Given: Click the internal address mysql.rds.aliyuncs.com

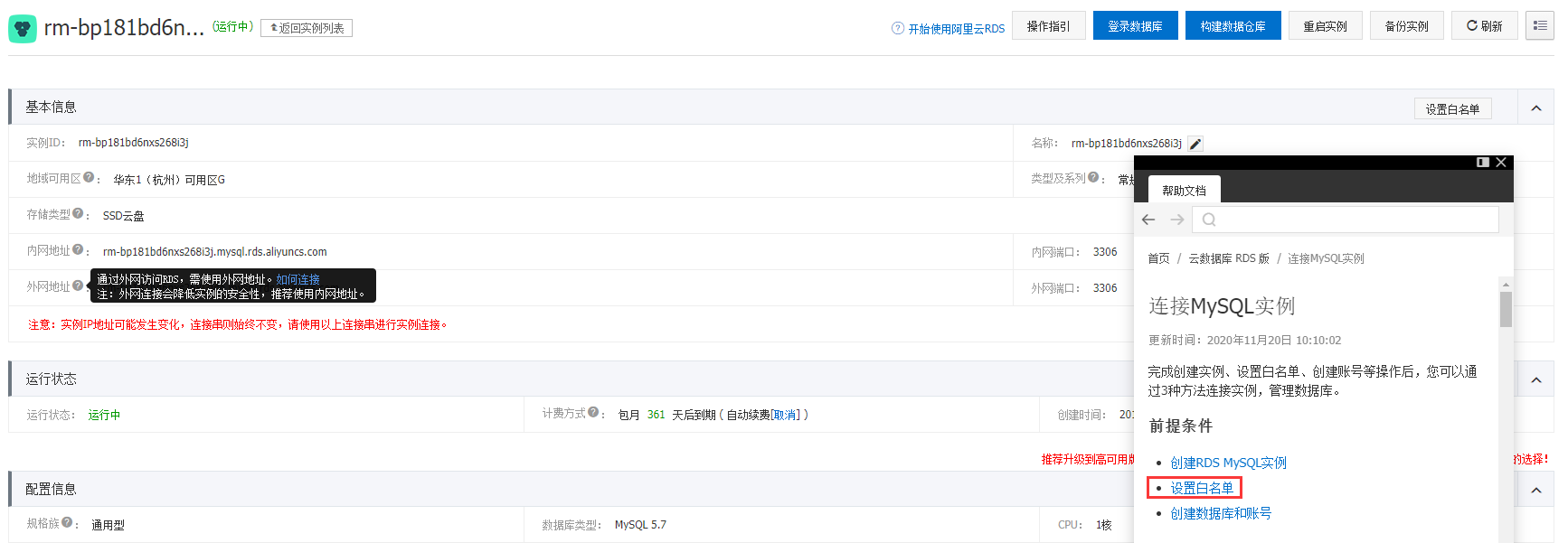Looking at the screenshot, I should pos(214,252).
